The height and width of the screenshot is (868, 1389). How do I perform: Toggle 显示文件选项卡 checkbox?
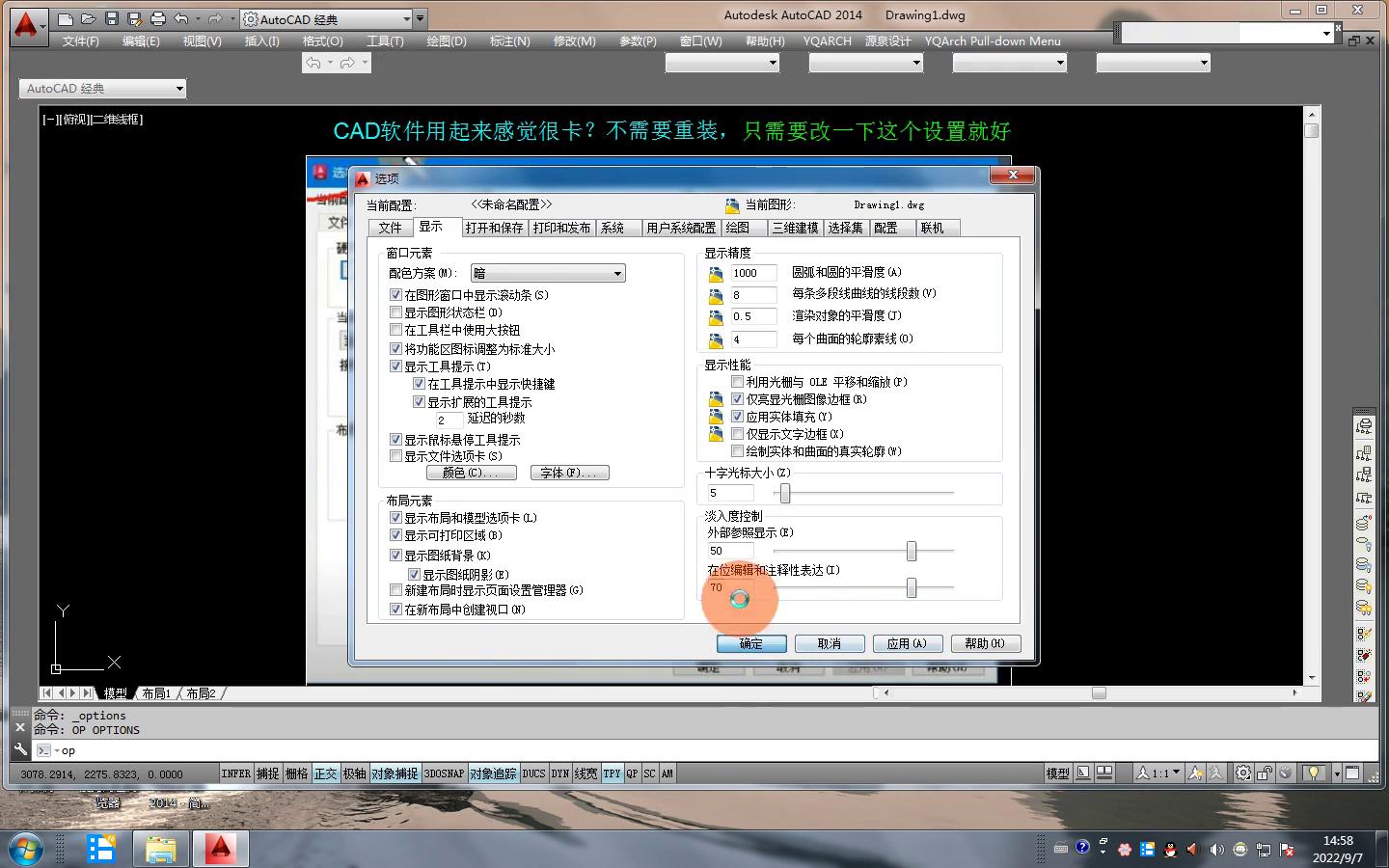[395, 456]
